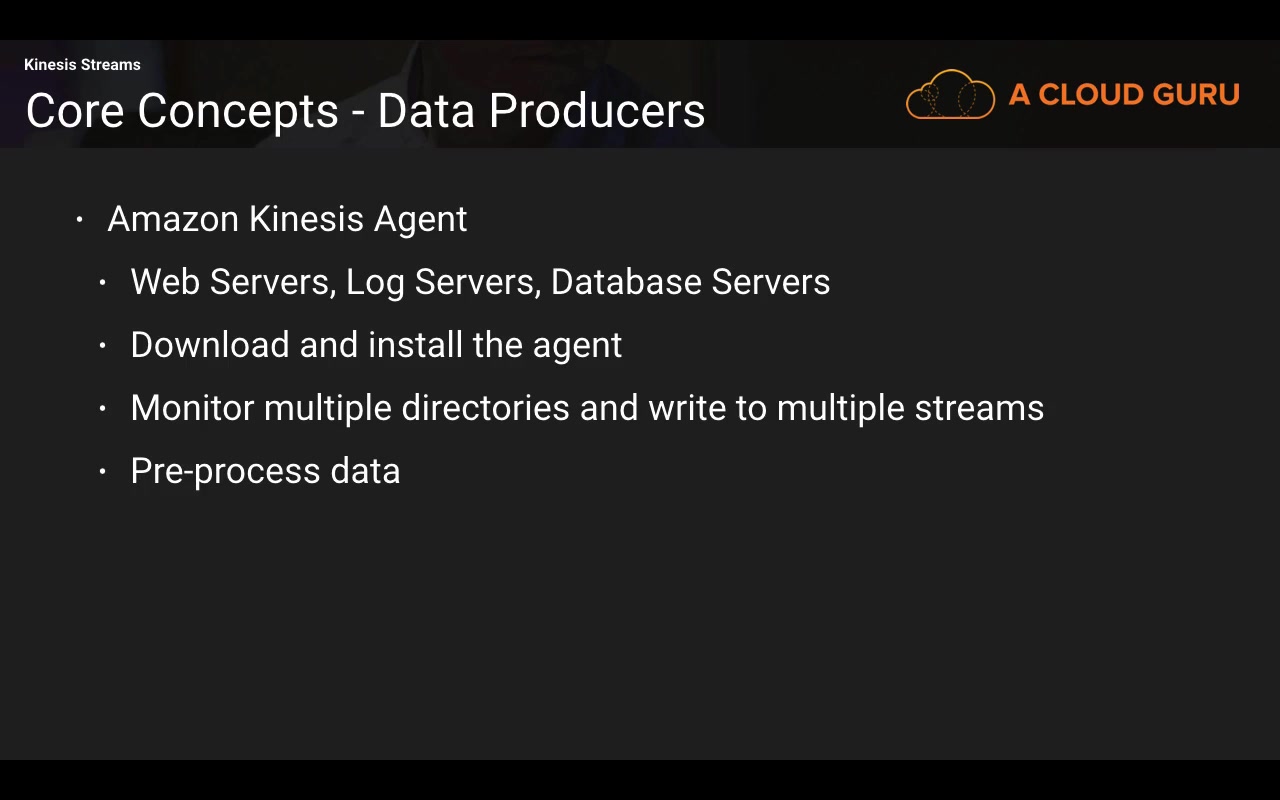The height and width of the screenshot is (800, 1280).
Task: Select the "Kinesis Streams" section label
Action: tap(82, 65)
